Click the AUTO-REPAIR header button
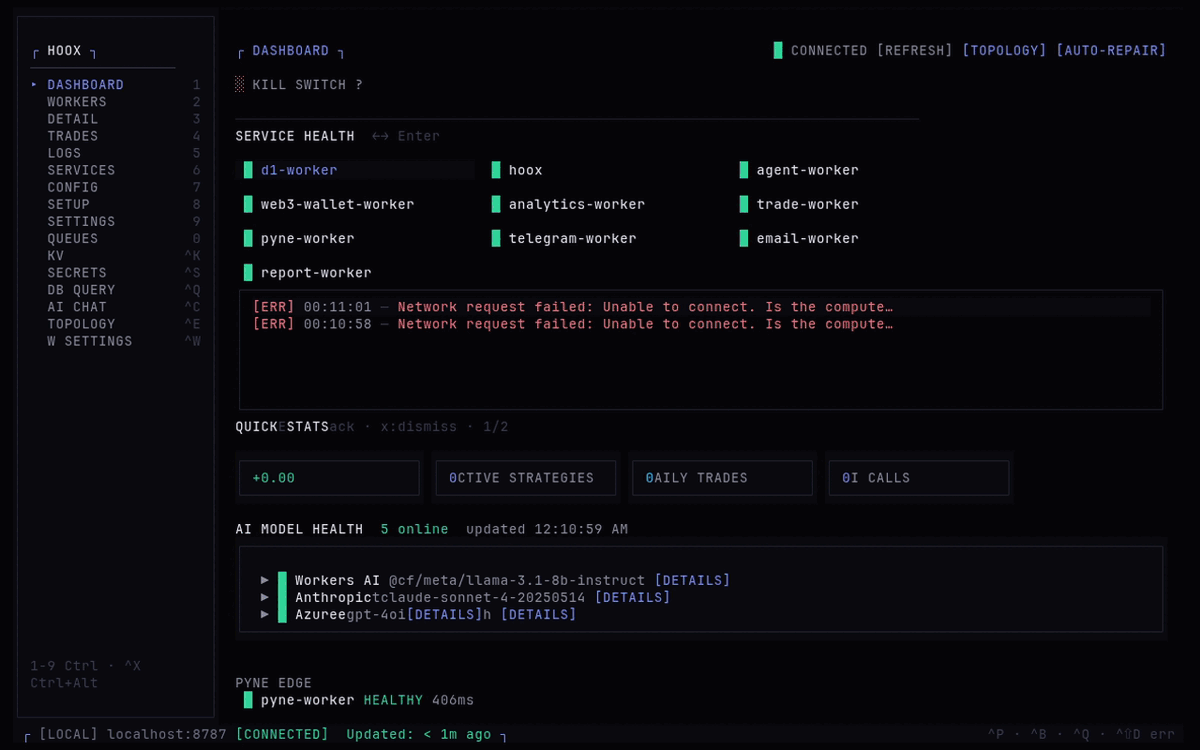 tap(1111, 50)
